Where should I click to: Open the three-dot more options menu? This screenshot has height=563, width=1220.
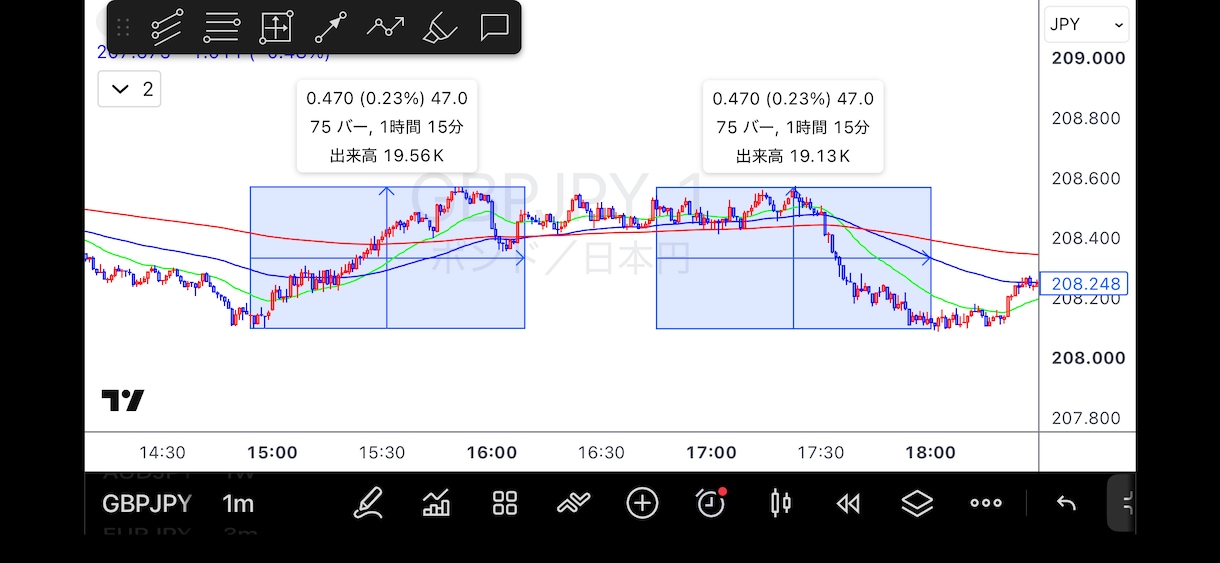coord(986,503)
